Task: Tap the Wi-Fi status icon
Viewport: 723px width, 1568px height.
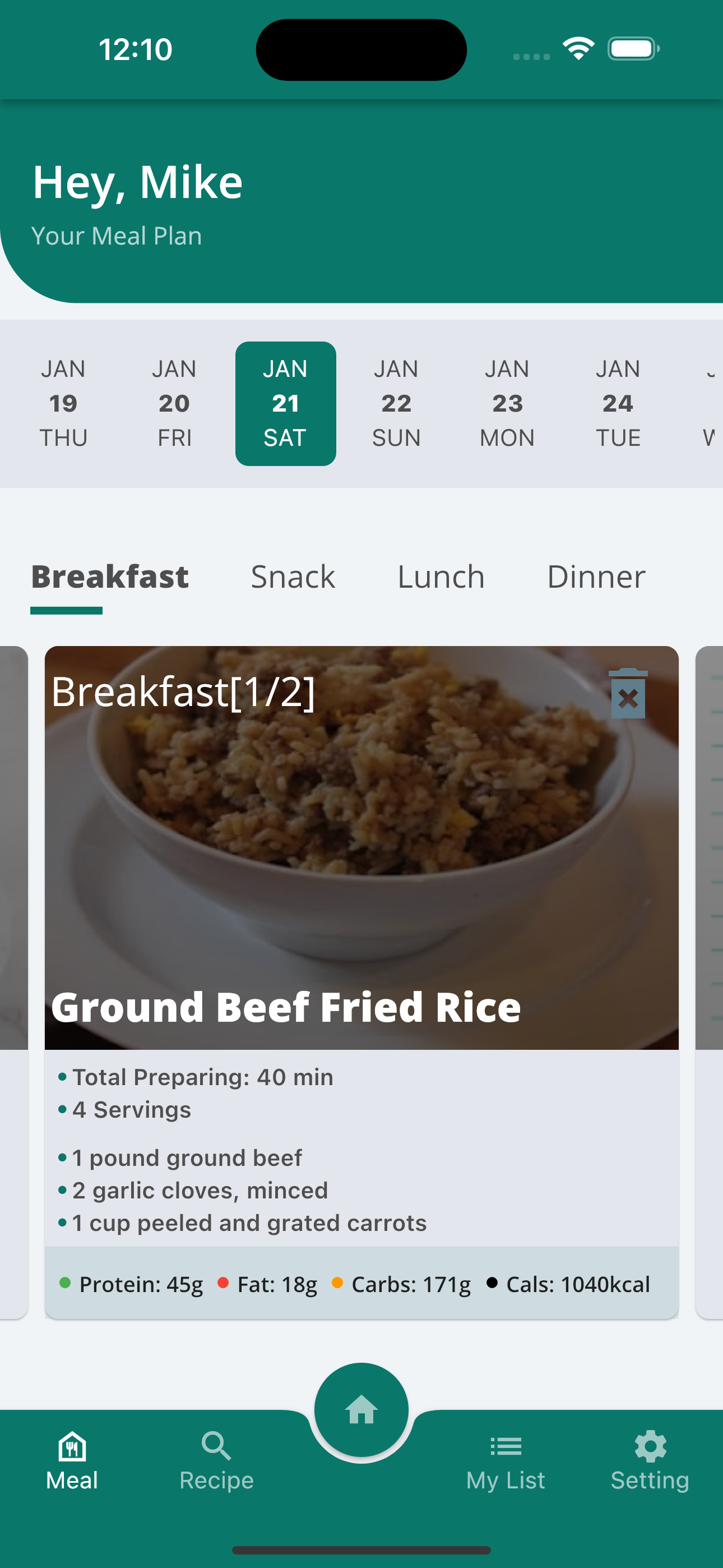Action: [578, 48]
